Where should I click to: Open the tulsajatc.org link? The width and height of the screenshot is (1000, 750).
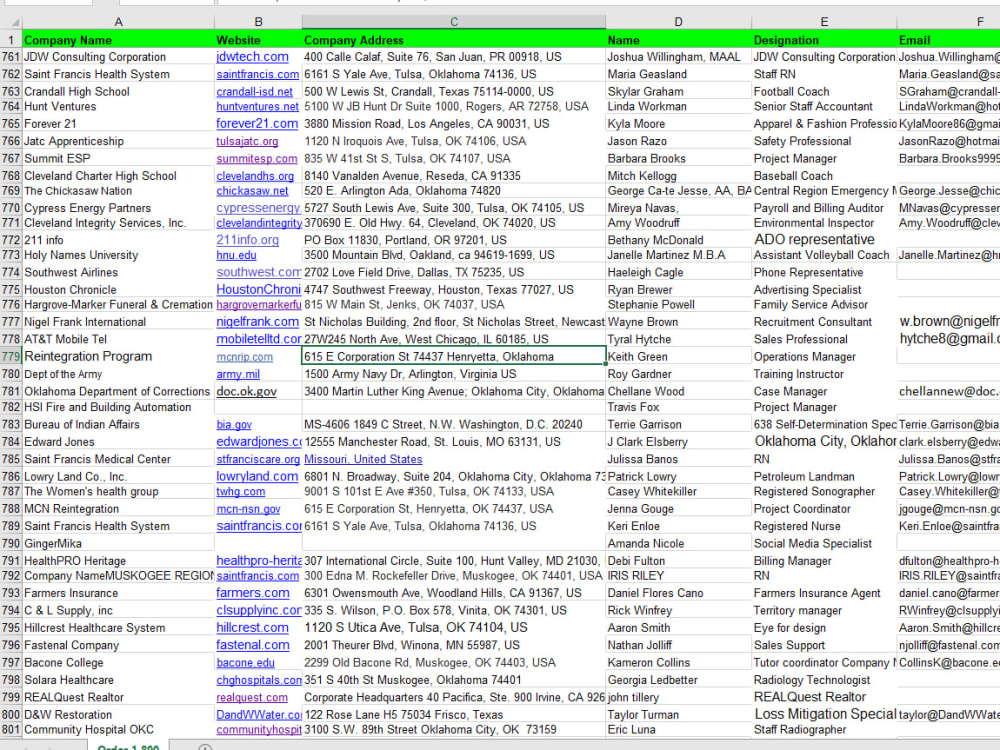coord(247,141)
